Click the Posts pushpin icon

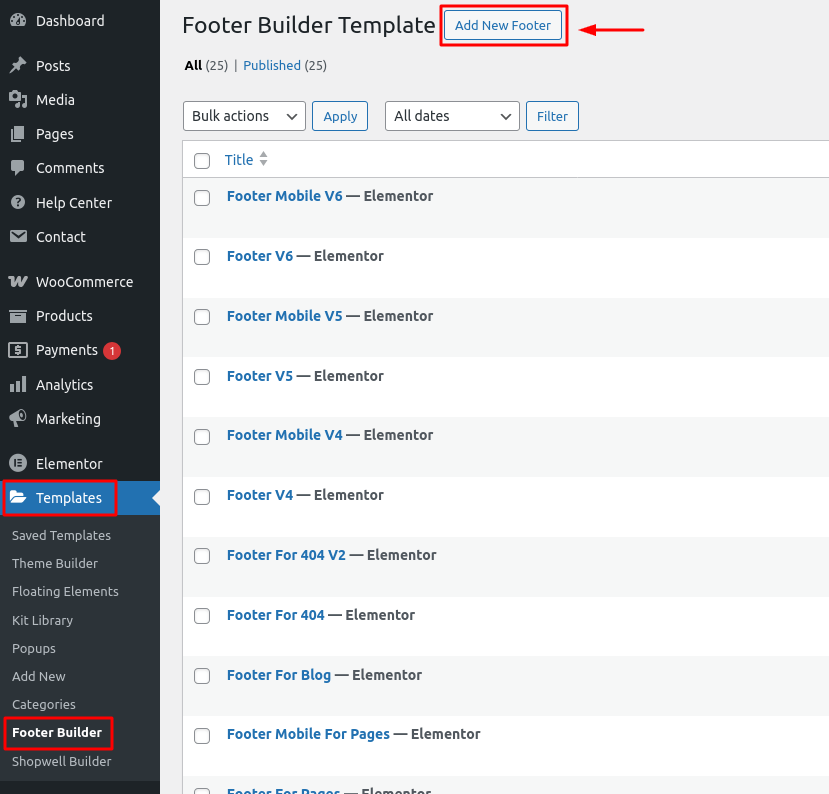(18, 66)
